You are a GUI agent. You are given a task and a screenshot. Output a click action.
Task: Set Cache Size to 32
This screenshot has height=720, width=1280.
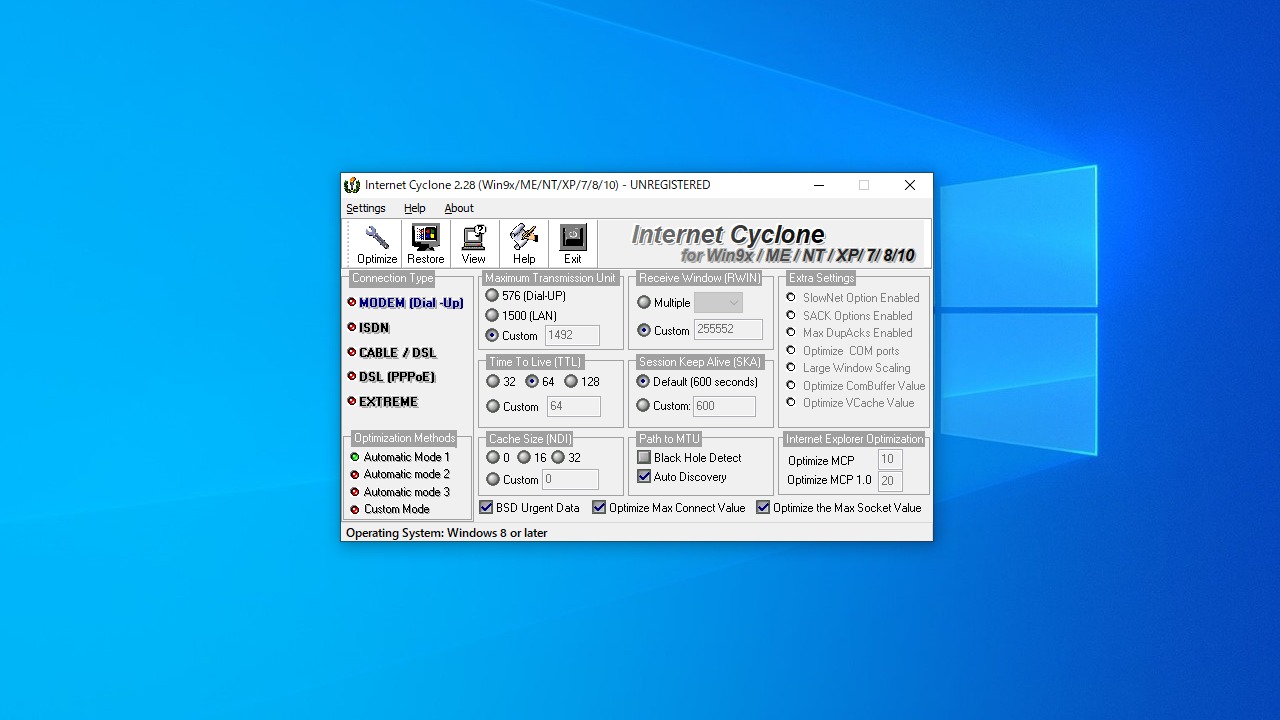[x=558, y=458]
